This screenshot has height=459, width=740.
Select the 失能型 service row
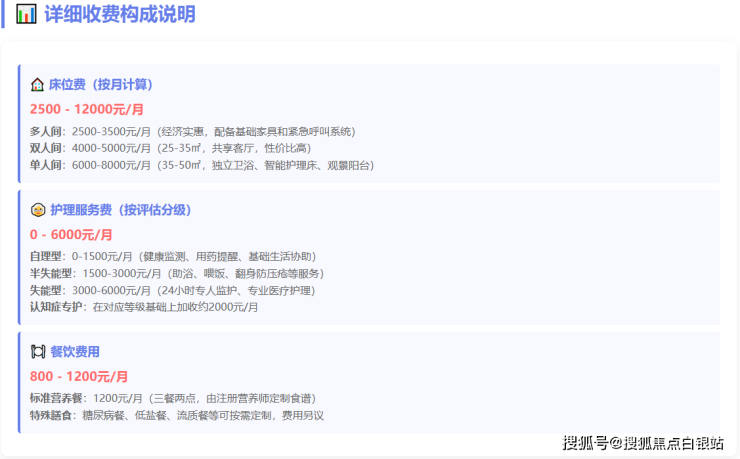(x=172, y=291)
